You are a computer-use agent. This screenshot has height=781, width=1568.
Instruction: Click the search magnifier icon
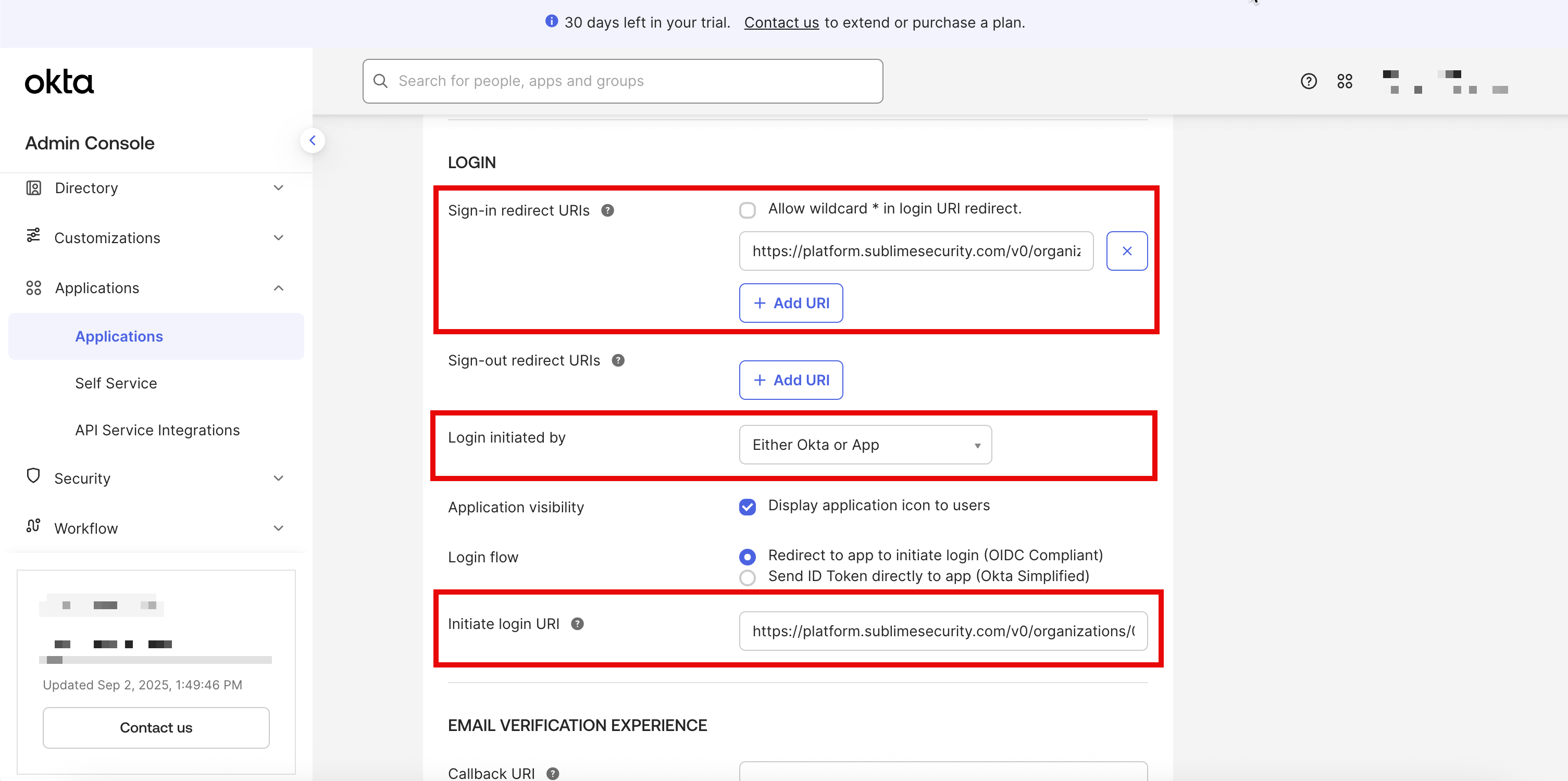pyautogui.click(x=380, y=81)
